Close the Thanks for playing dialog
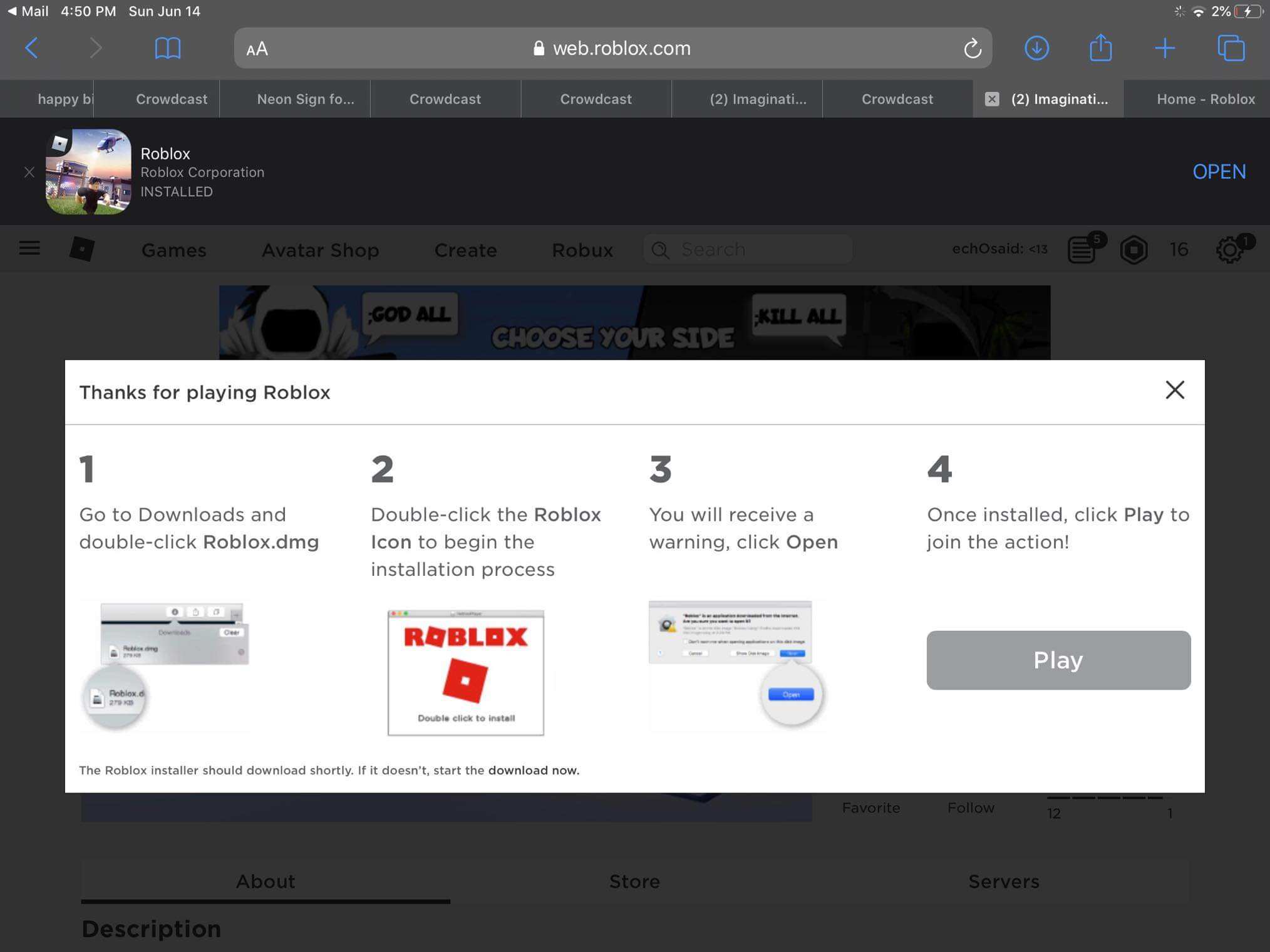 pyautogui.click(x=1175, y=390)
